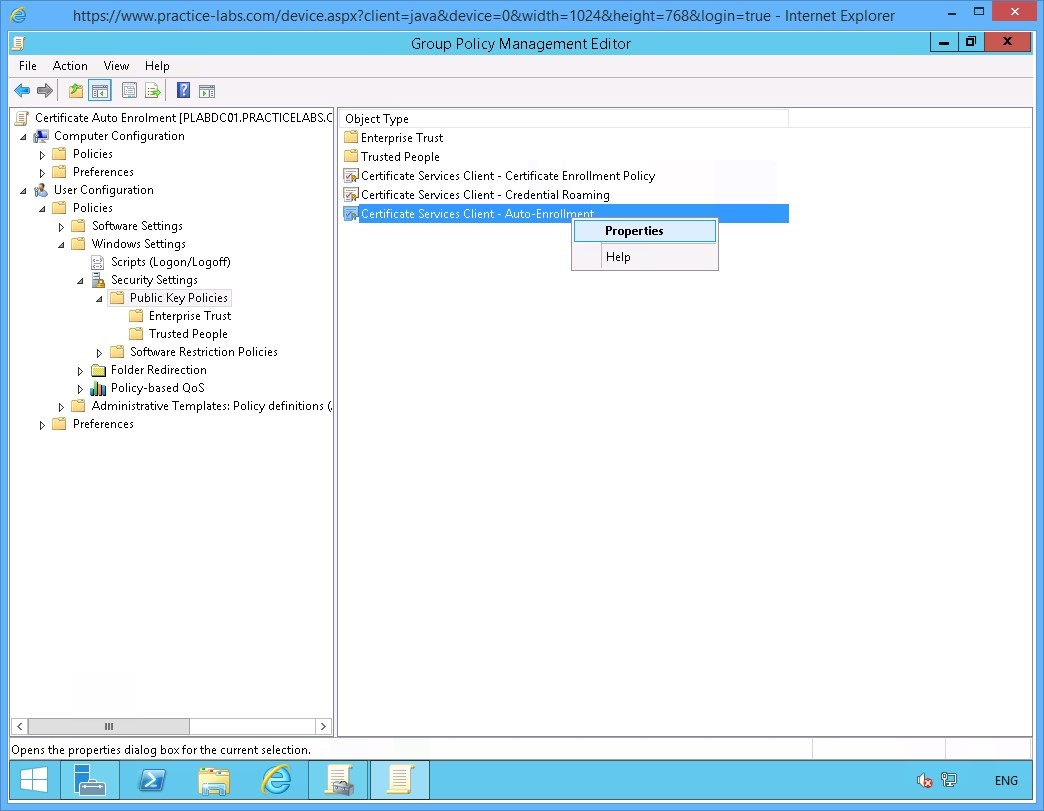Open the View menu
This screenshot has width=1044, height=811.
click(116, 66)
